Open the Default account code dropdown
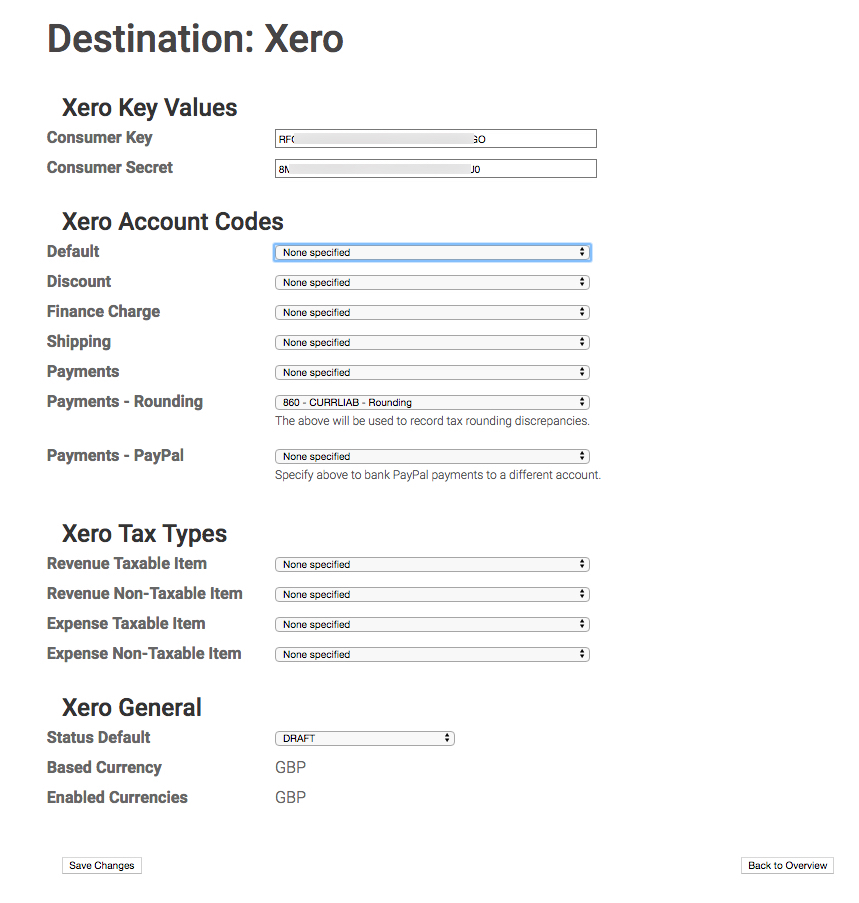Image resolution: width=859 pixels, height=903 pixels. (x=432, y=252)
